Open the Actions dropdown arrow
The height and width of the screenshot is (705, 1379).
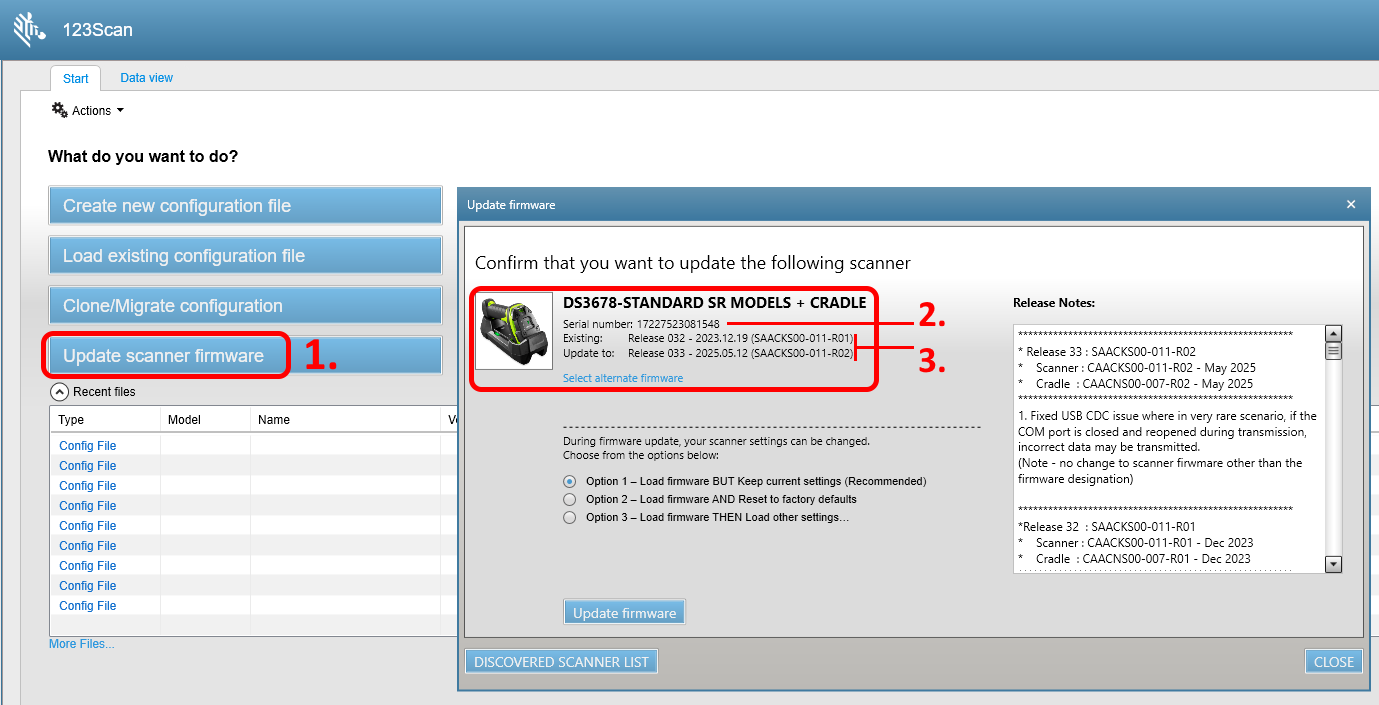[x=121, y=110]
